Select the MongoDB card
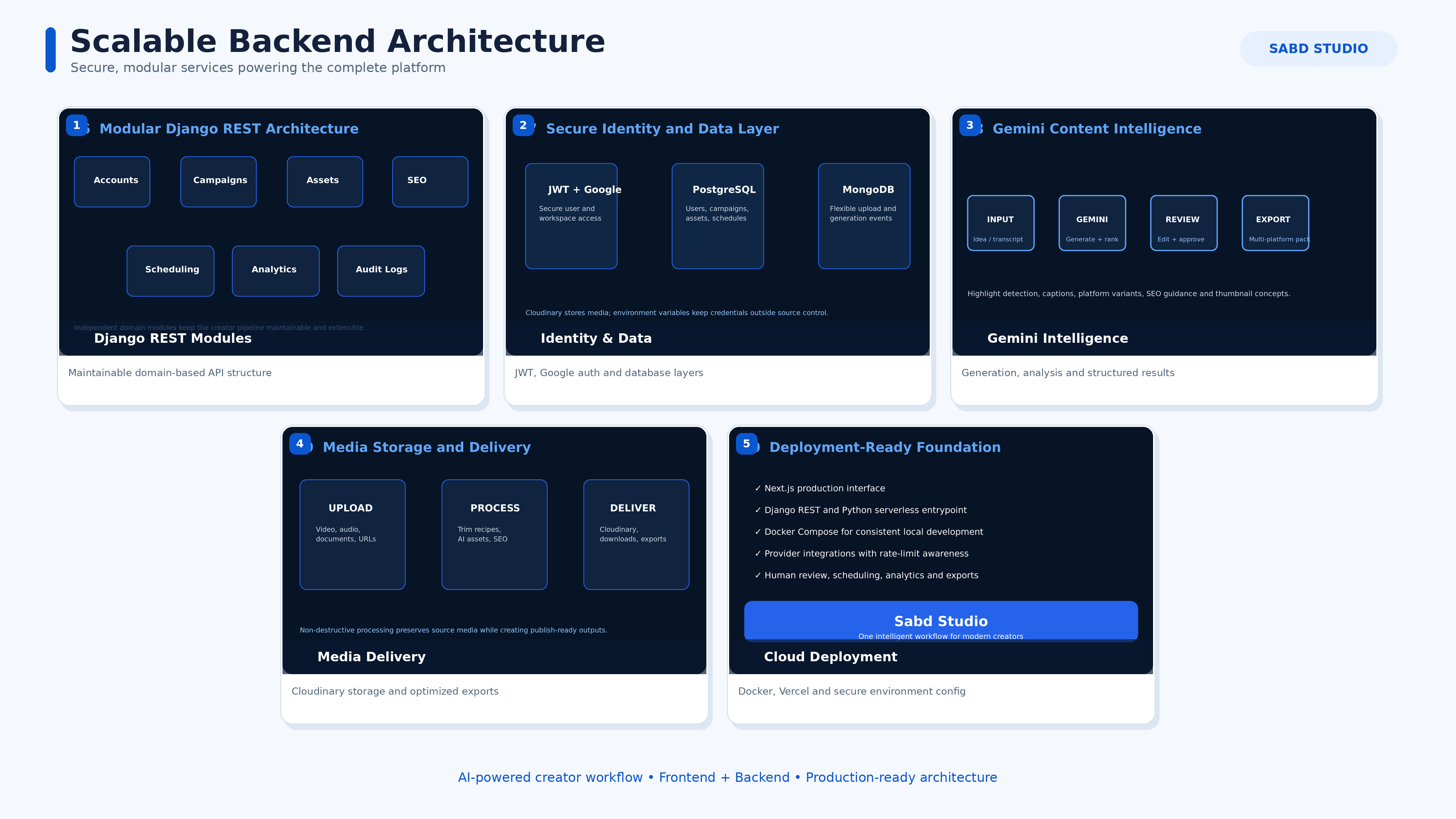This screenshot has width=1456, height=819. coord(864,216)
